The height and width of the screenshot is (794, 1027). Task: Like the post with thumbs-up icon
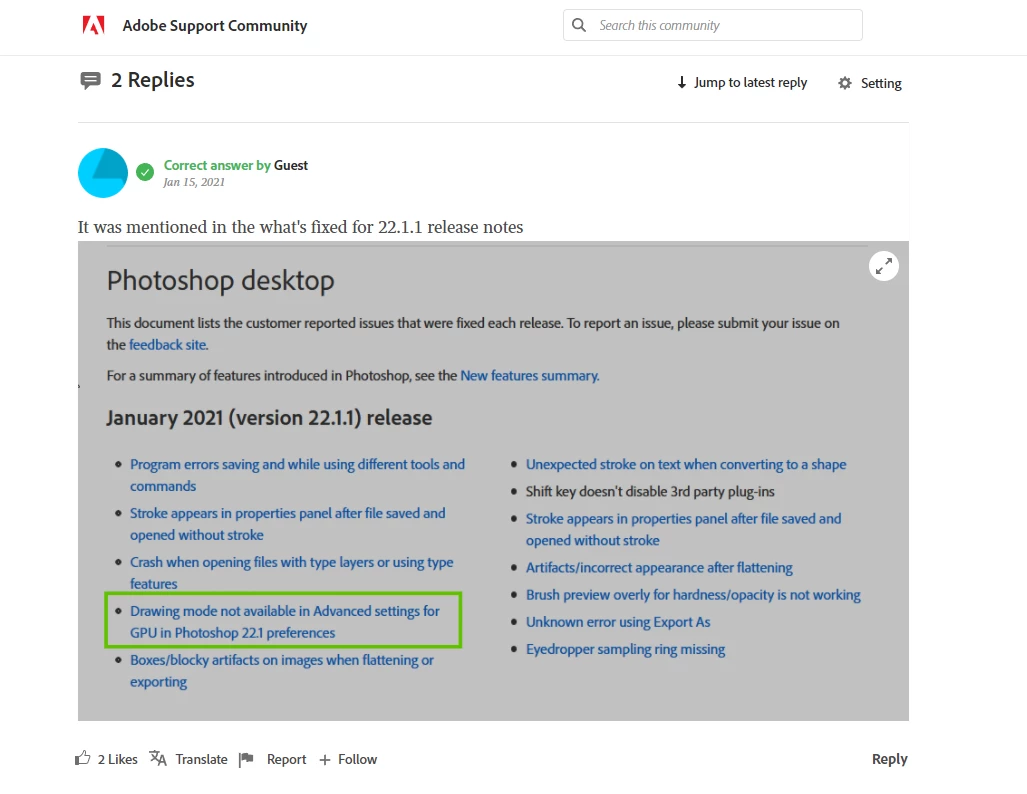(x=83, y=758)
